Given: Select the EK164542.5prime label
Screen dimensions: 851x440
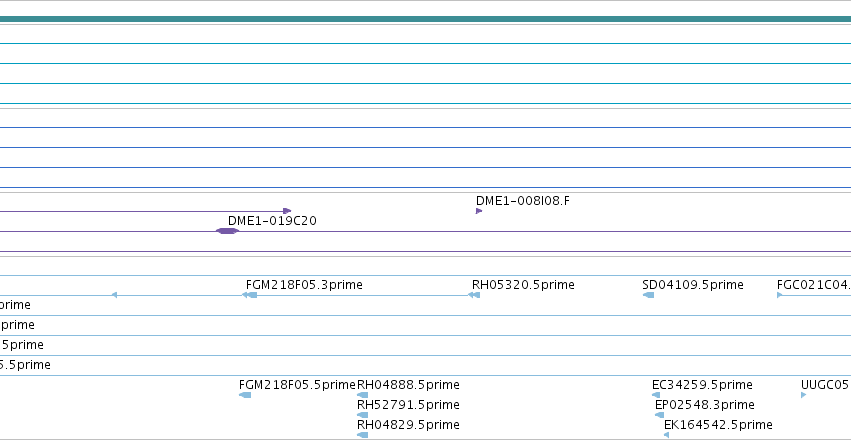Looking at the screenshot, I should point(718,425).
